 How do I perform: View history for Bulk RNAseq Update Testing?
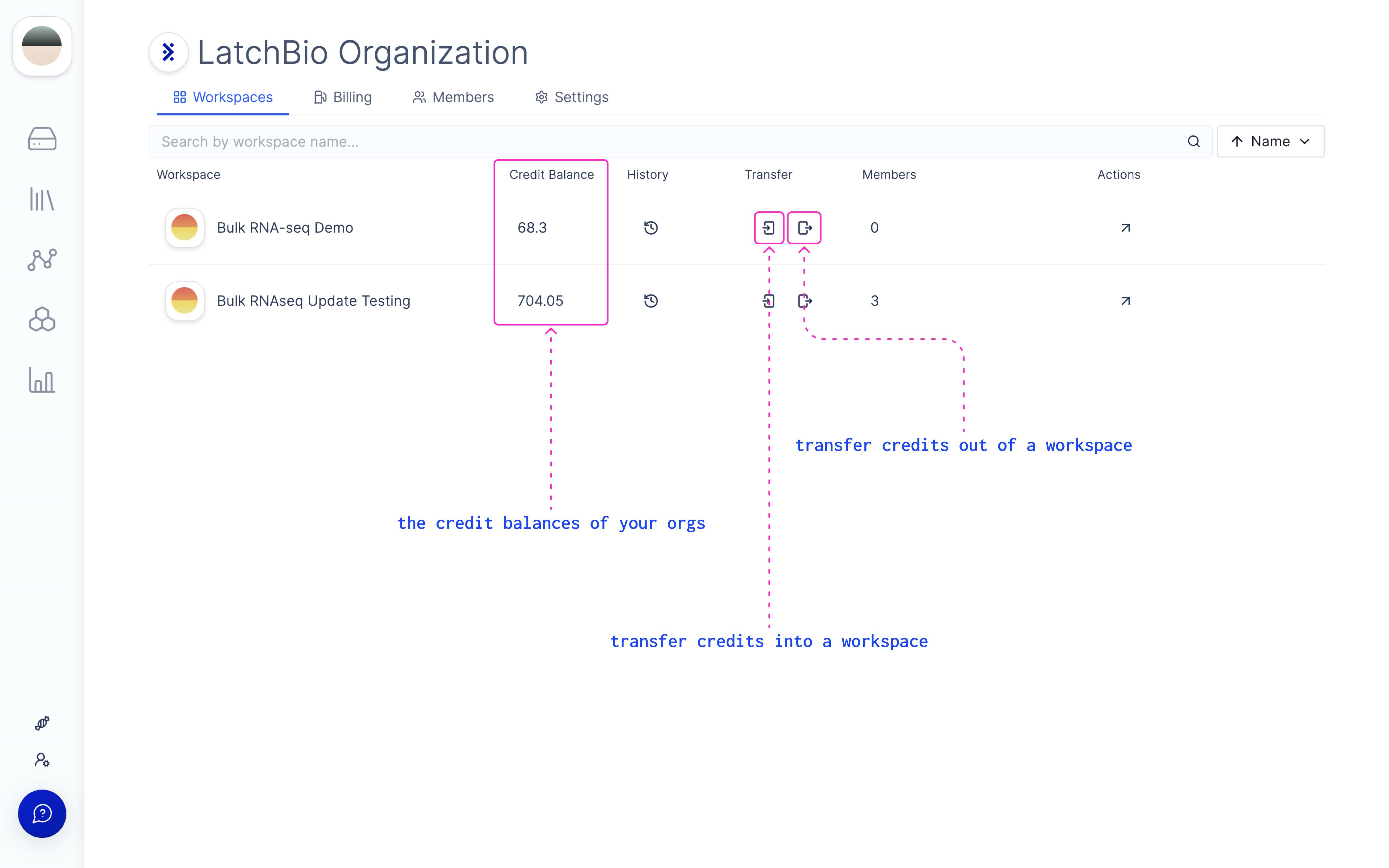click(650, 301)
